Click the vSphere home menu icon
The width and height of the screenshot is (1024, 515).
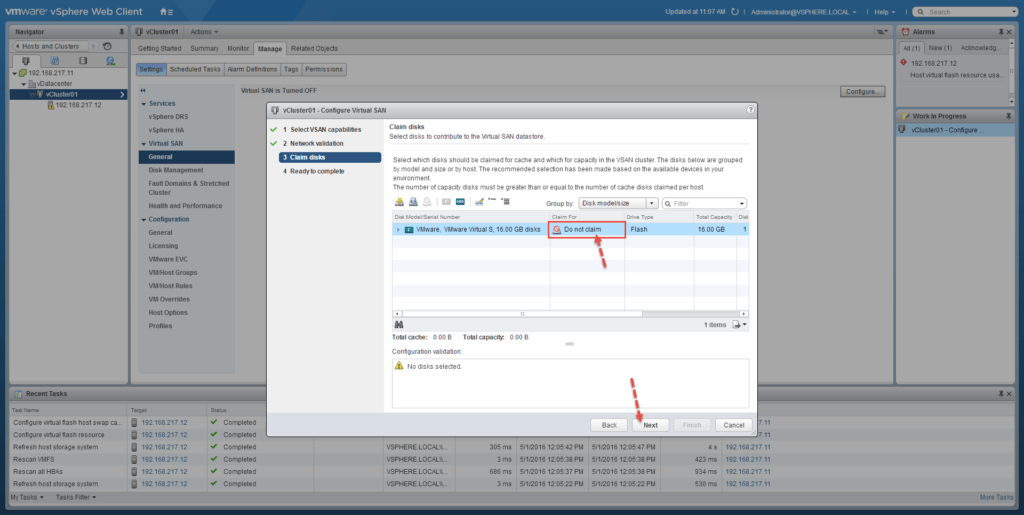(166, 12)
